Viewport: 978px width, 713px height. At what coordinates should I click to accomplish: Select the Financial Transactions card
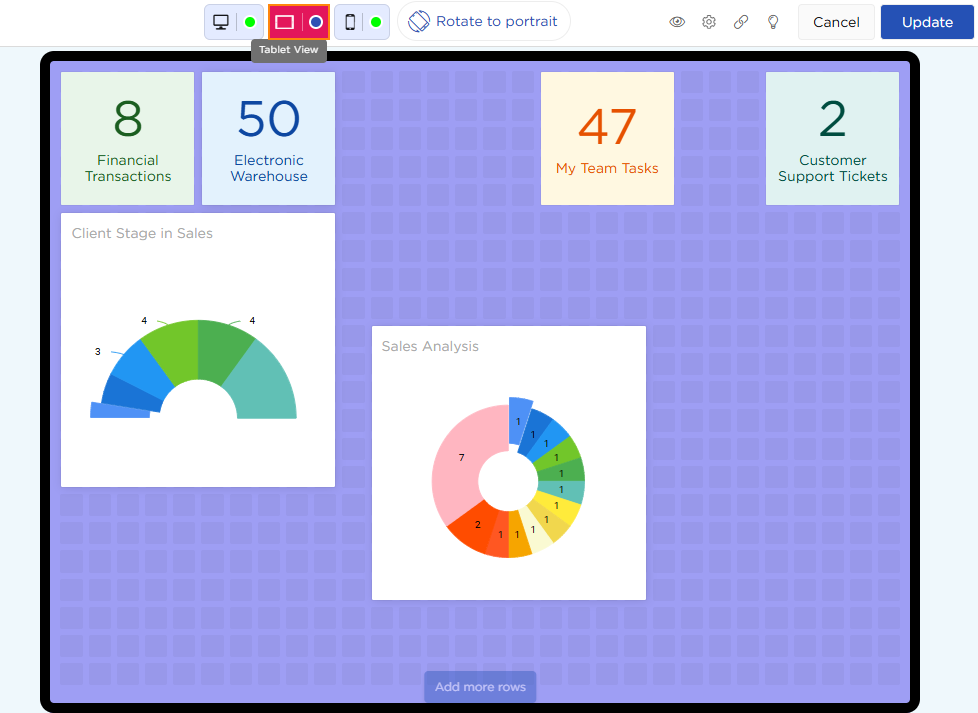128,138
